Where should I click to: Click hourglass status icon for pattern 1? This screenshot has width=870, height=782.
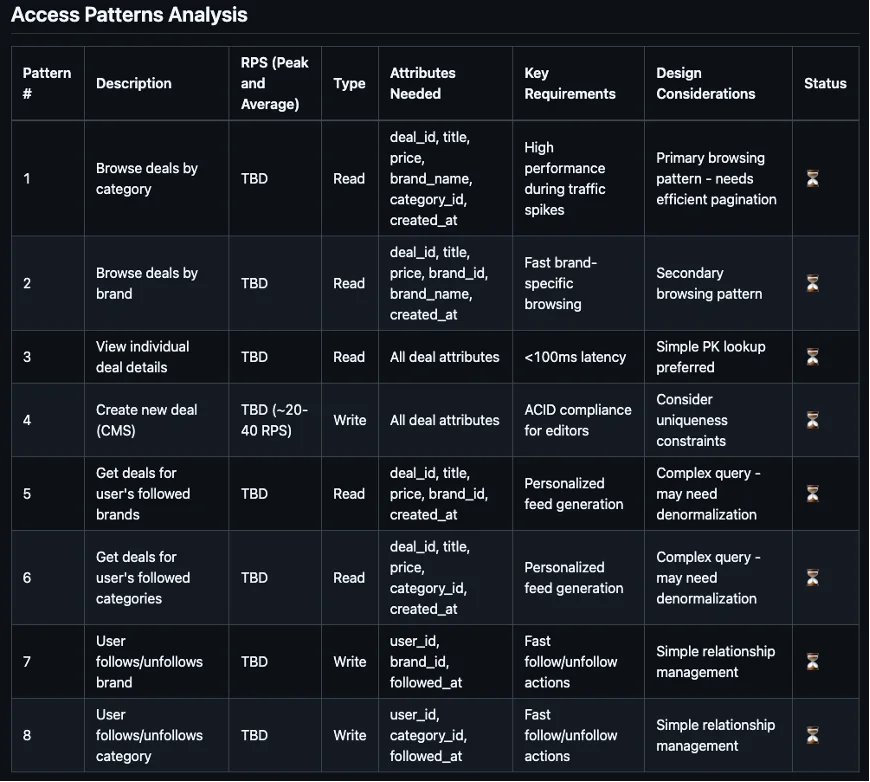812,179
